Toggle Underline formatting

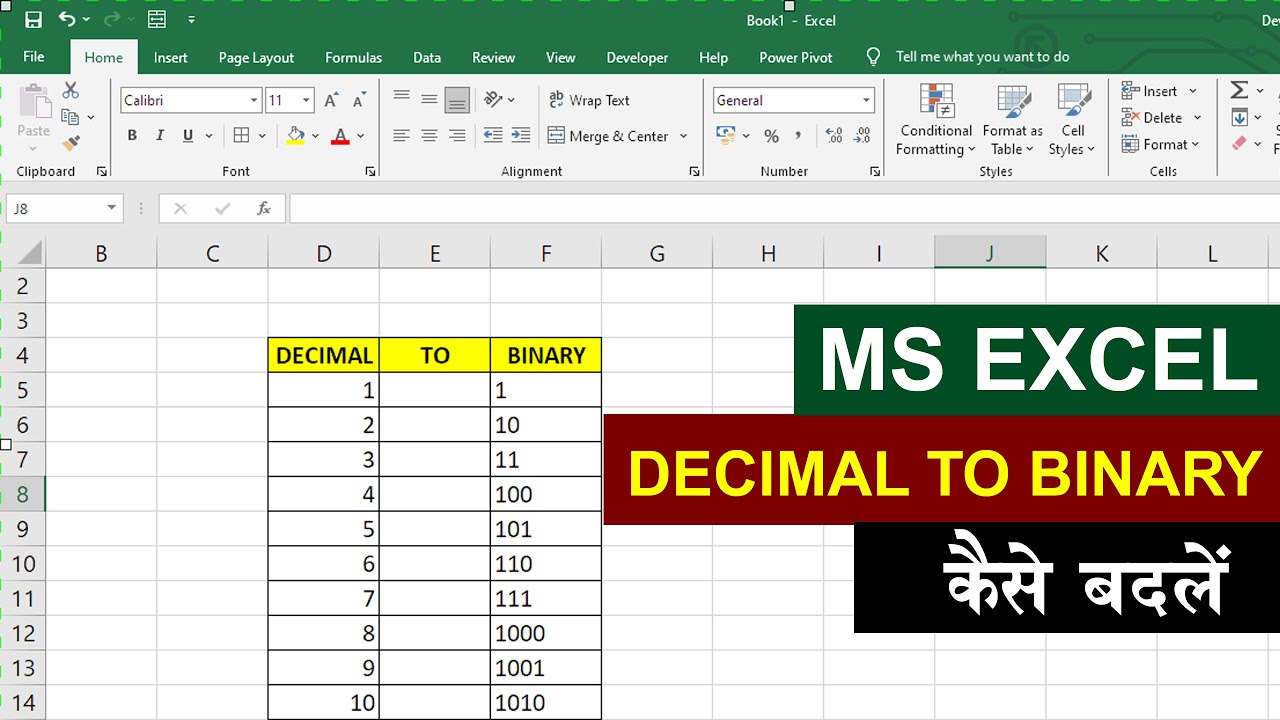(x=188, y=135)
